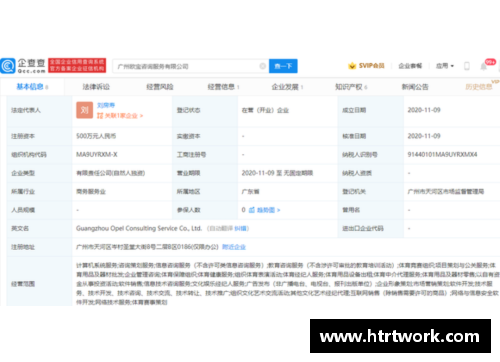Select the 广东省 region value

(250, 192)
